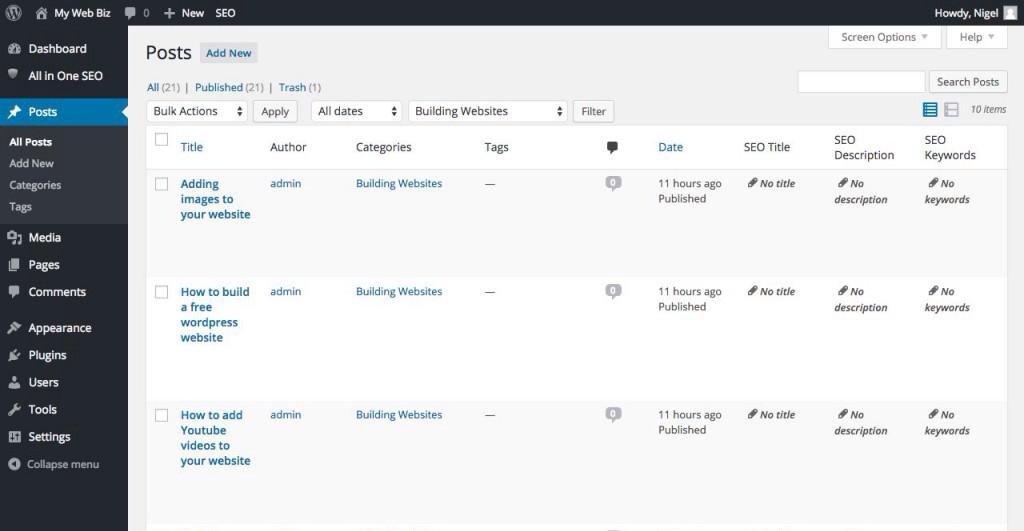Open the Bulk Actions dropdown
This screenshot has width=1024, height=531.
coord(197,111)
